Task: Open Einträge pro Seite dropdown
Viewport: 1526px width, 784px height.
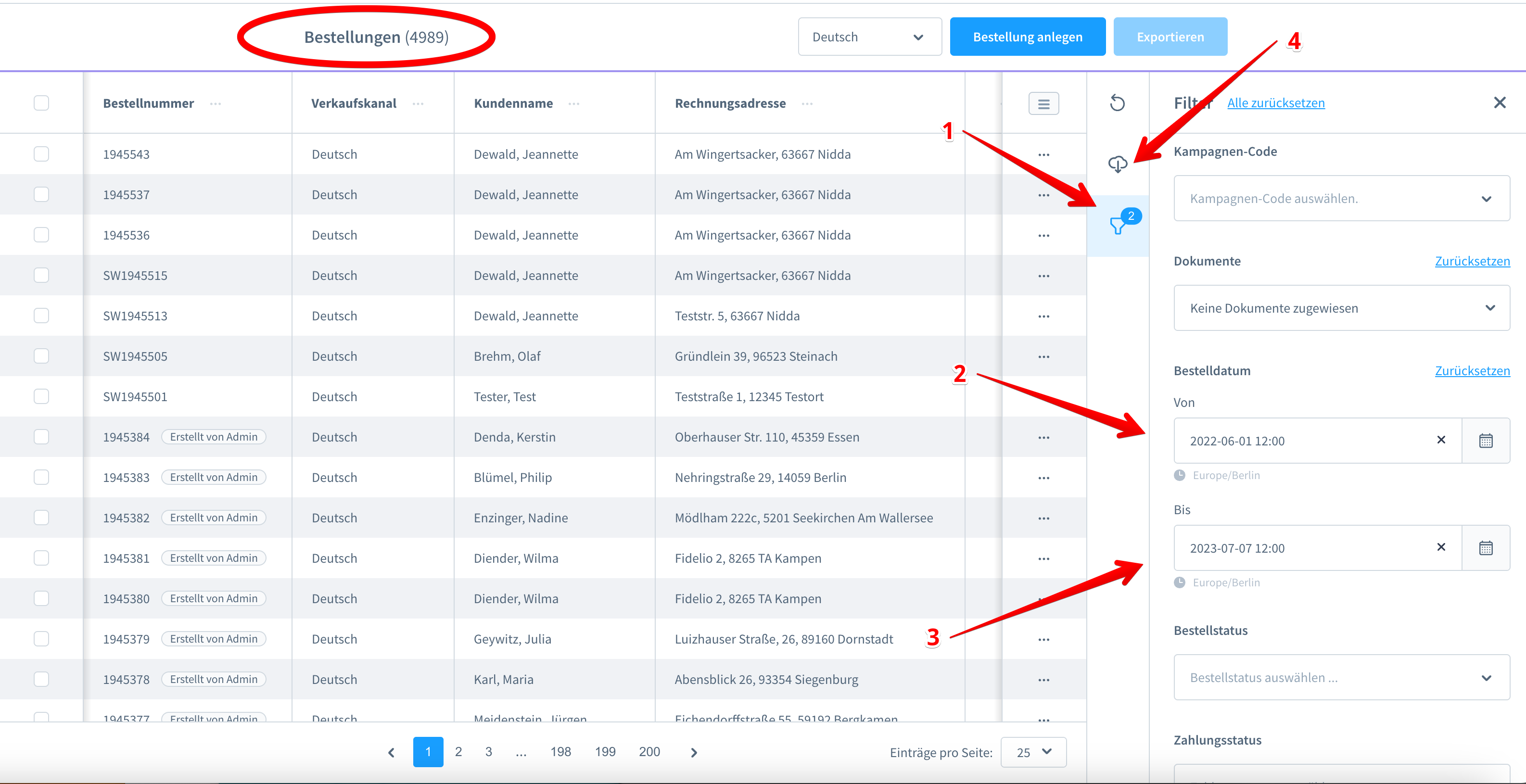Action: click(x=1033, y=752)
